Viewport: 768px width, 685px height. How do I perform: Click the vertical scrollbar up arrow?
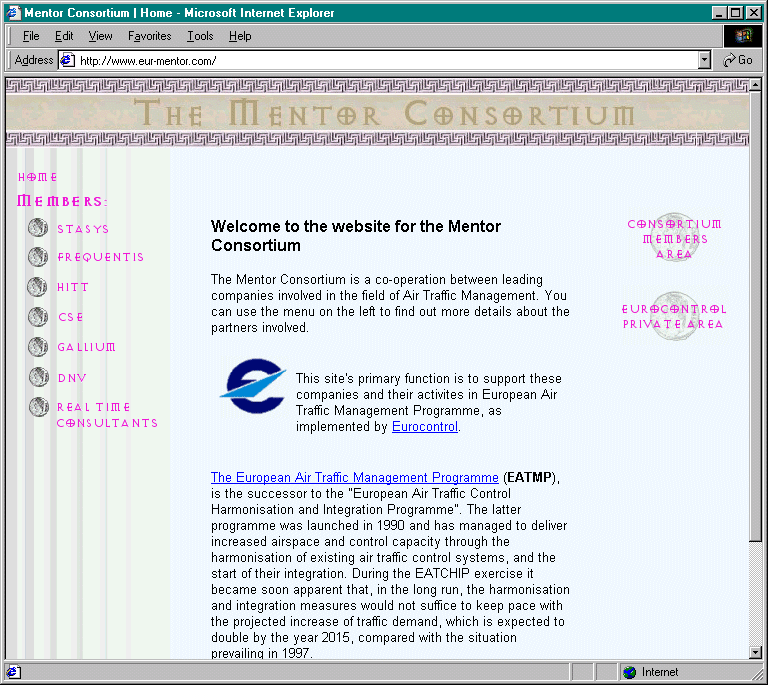755,85
